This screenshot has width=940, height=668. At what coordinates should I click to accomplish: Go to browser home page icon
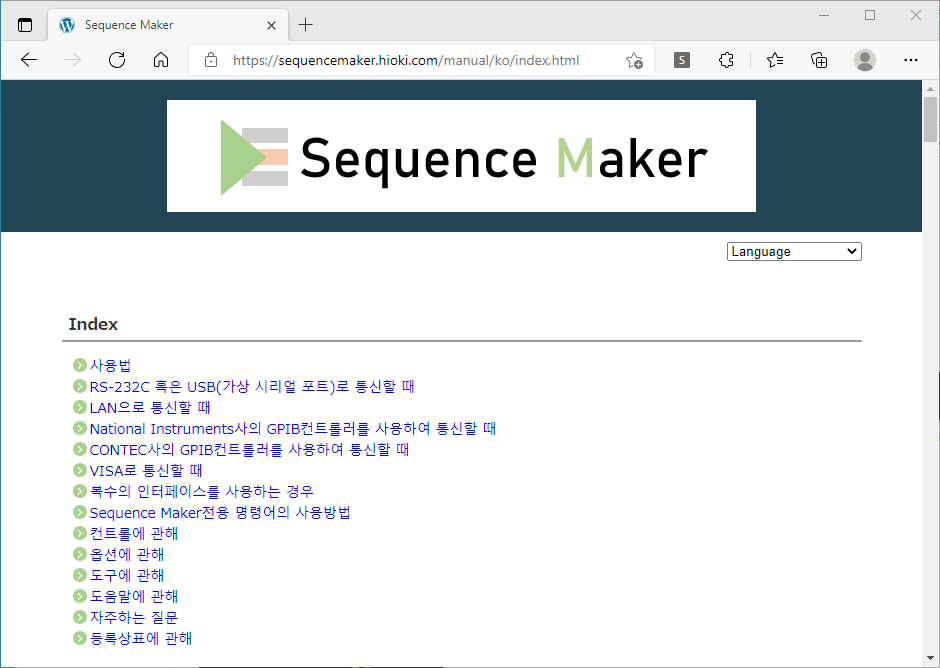(161, 60)
